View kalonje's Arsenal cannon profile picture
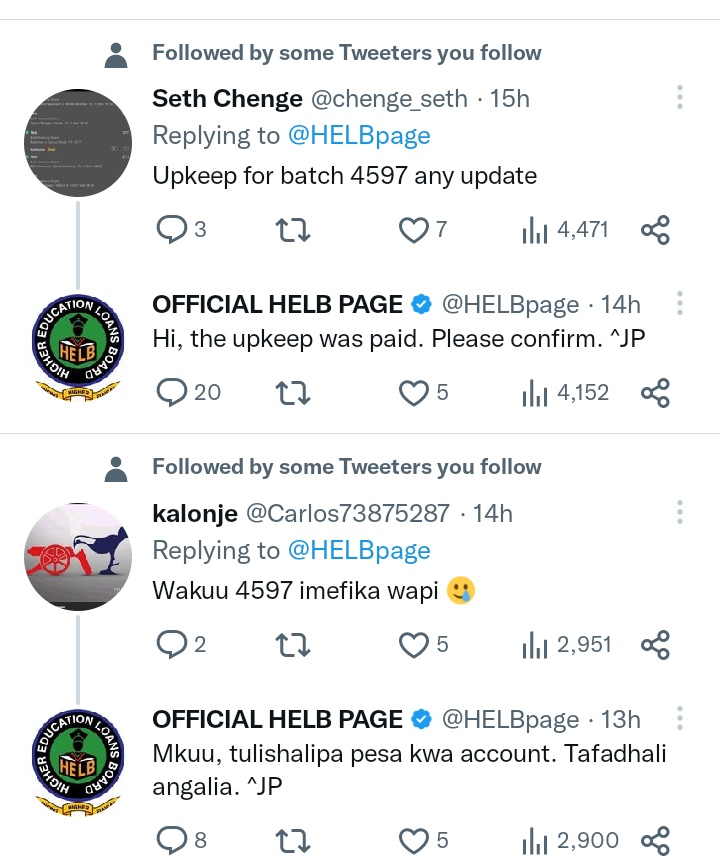Screen dimensions: 720x866 click(x=78, y=556)
